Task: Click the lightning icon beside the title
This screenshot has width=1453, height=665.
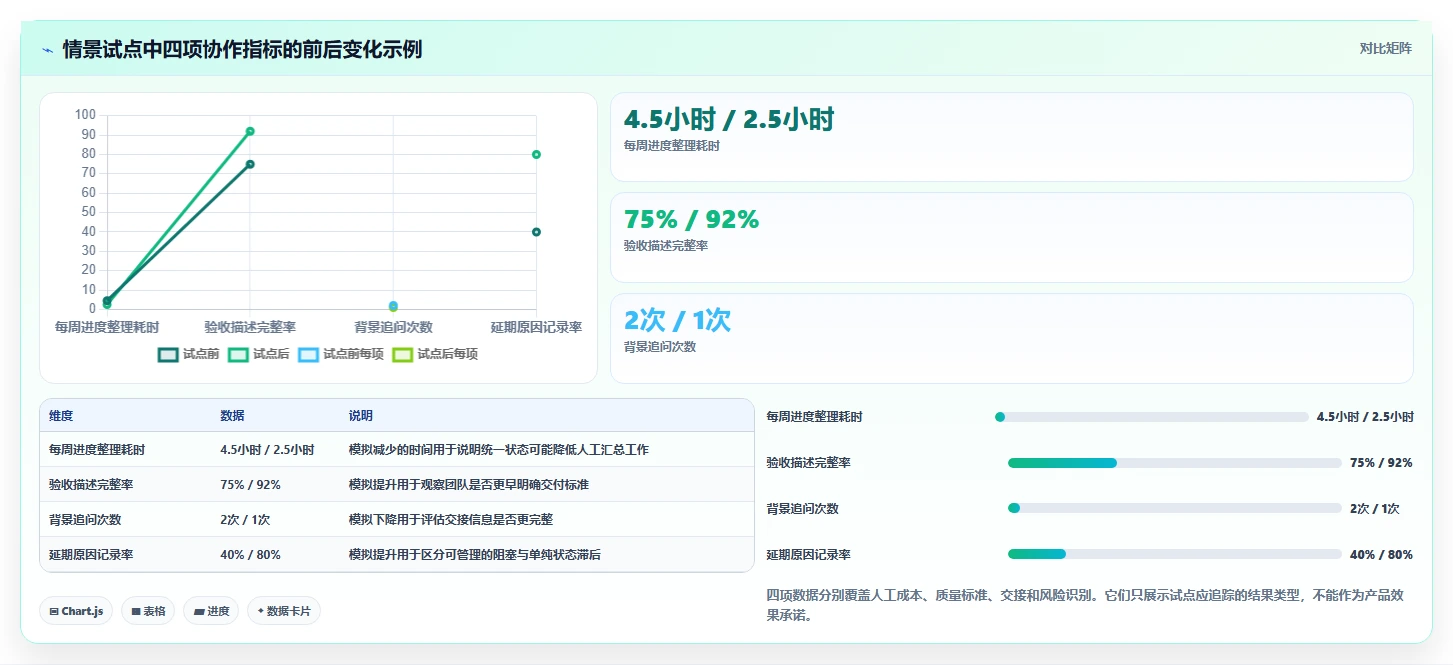Action: [47, 49]
